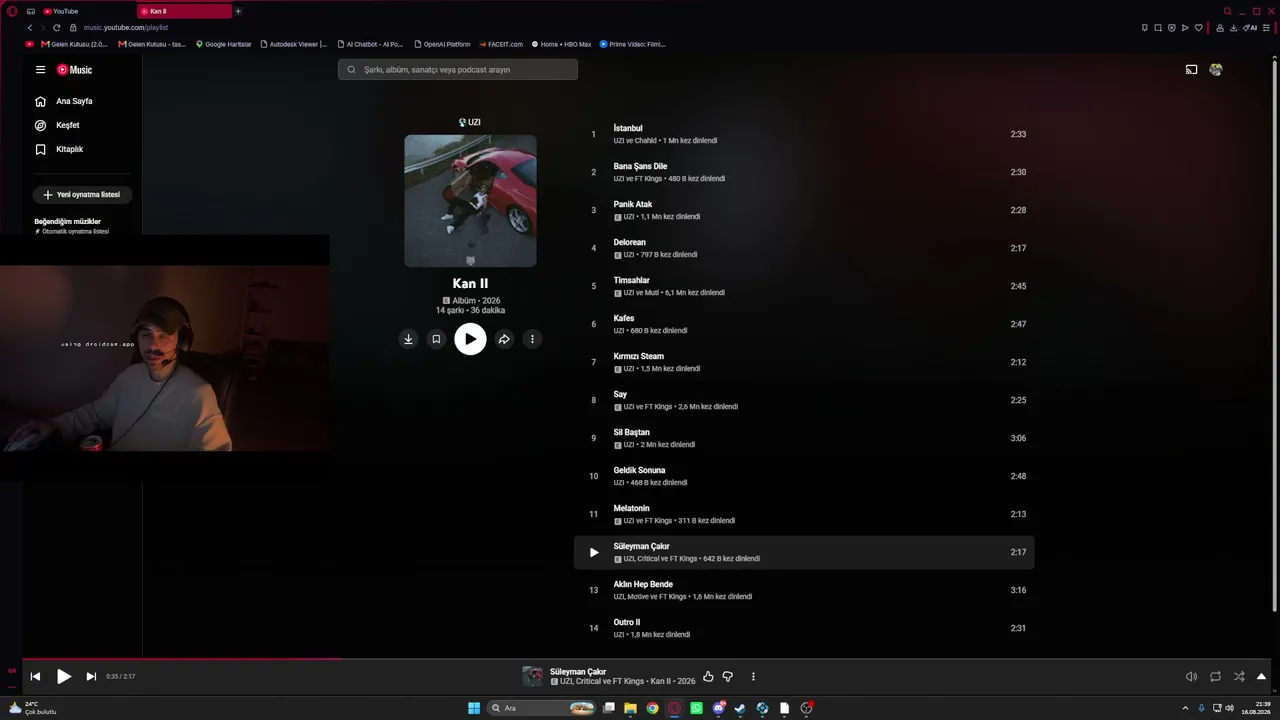Open the account profile avatar
The height and width of the screenshot is (720, 1280).
1216,70
